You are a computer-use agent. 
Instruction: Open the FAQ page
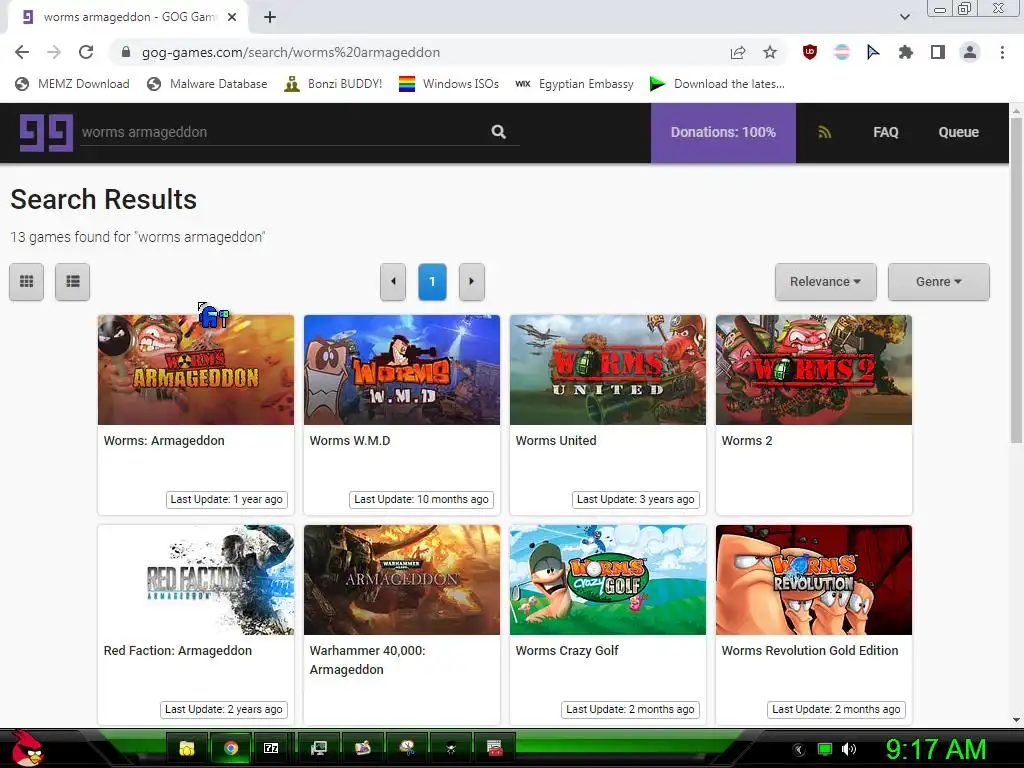pyautogui.click(x=886, y=132)
